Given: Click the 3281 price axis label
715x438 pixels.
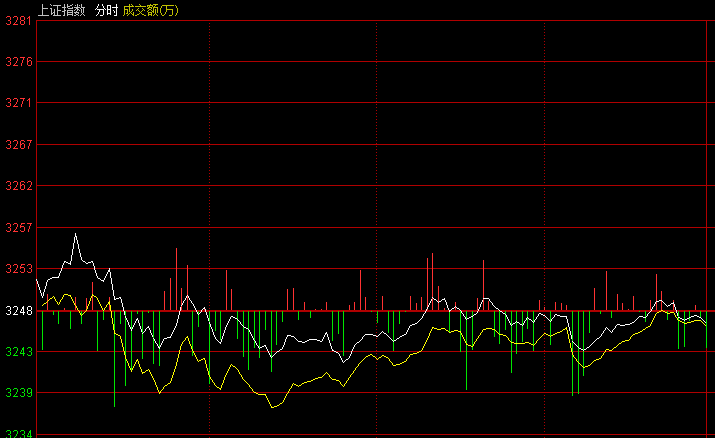Looking at the screenshot, I should [19, 21].
